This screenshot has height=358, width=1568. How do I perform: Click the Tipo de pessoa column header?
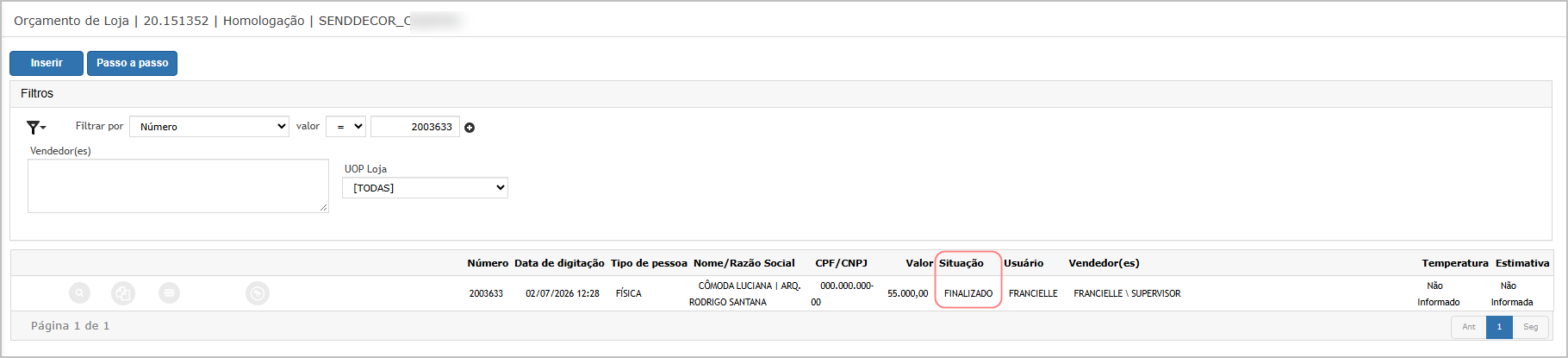(649, 263)
